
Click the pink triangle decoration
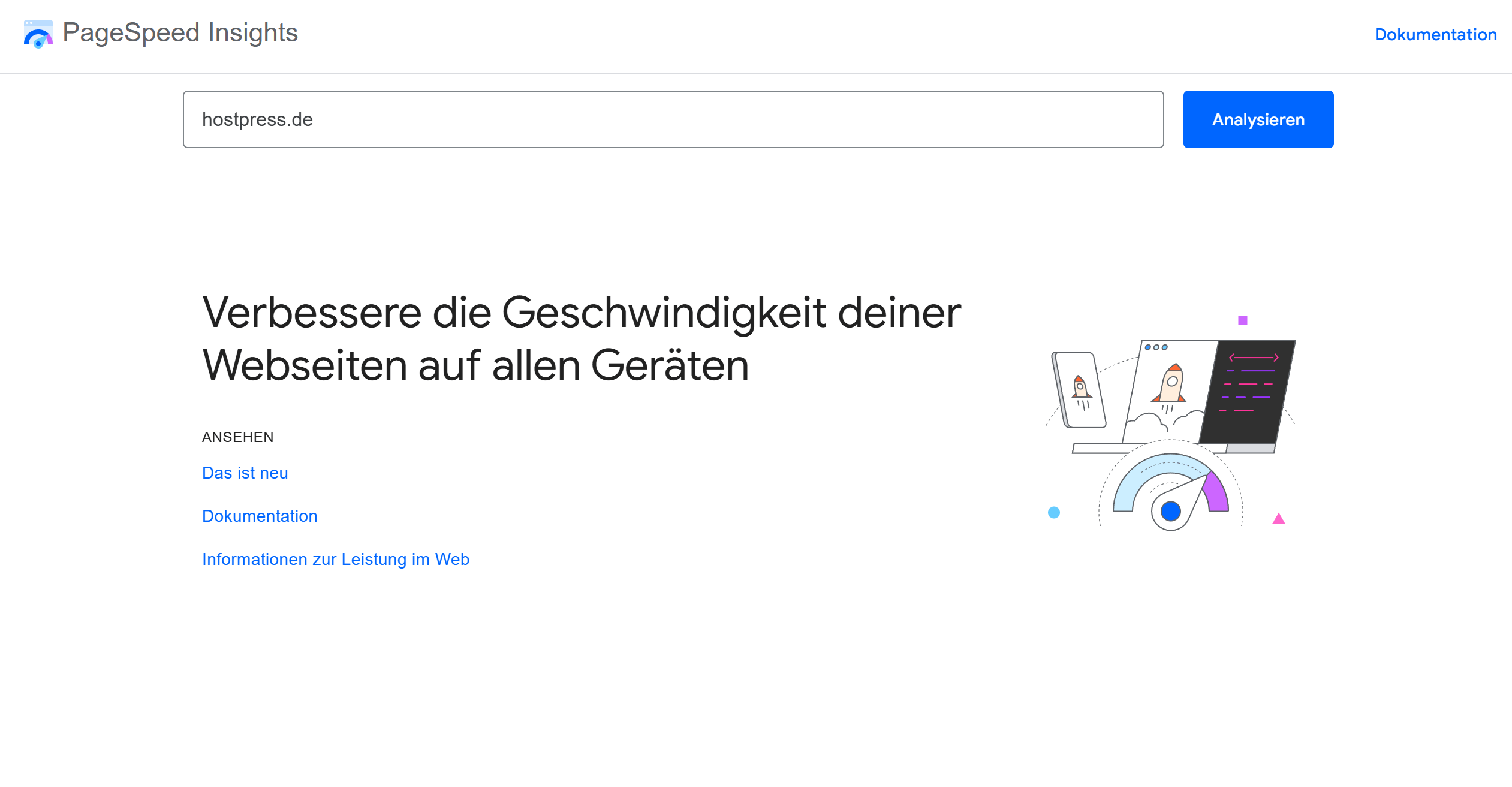tap(1278, 519)
